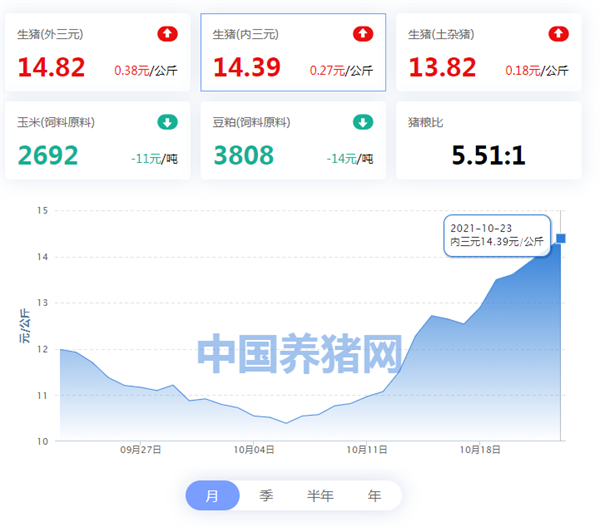Click the y-axis unit label 元/公斤
This screenshot has width=600, height=527.
[x=24, y=326]
